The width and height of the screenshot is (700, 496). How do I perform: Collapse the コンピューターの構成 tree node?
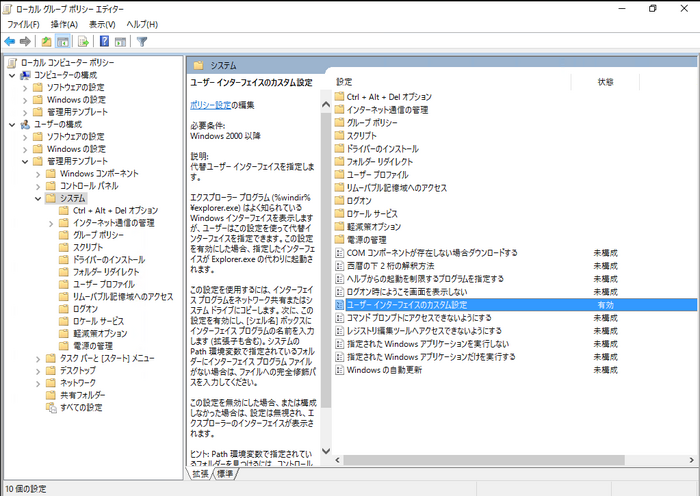click(11, 75)
